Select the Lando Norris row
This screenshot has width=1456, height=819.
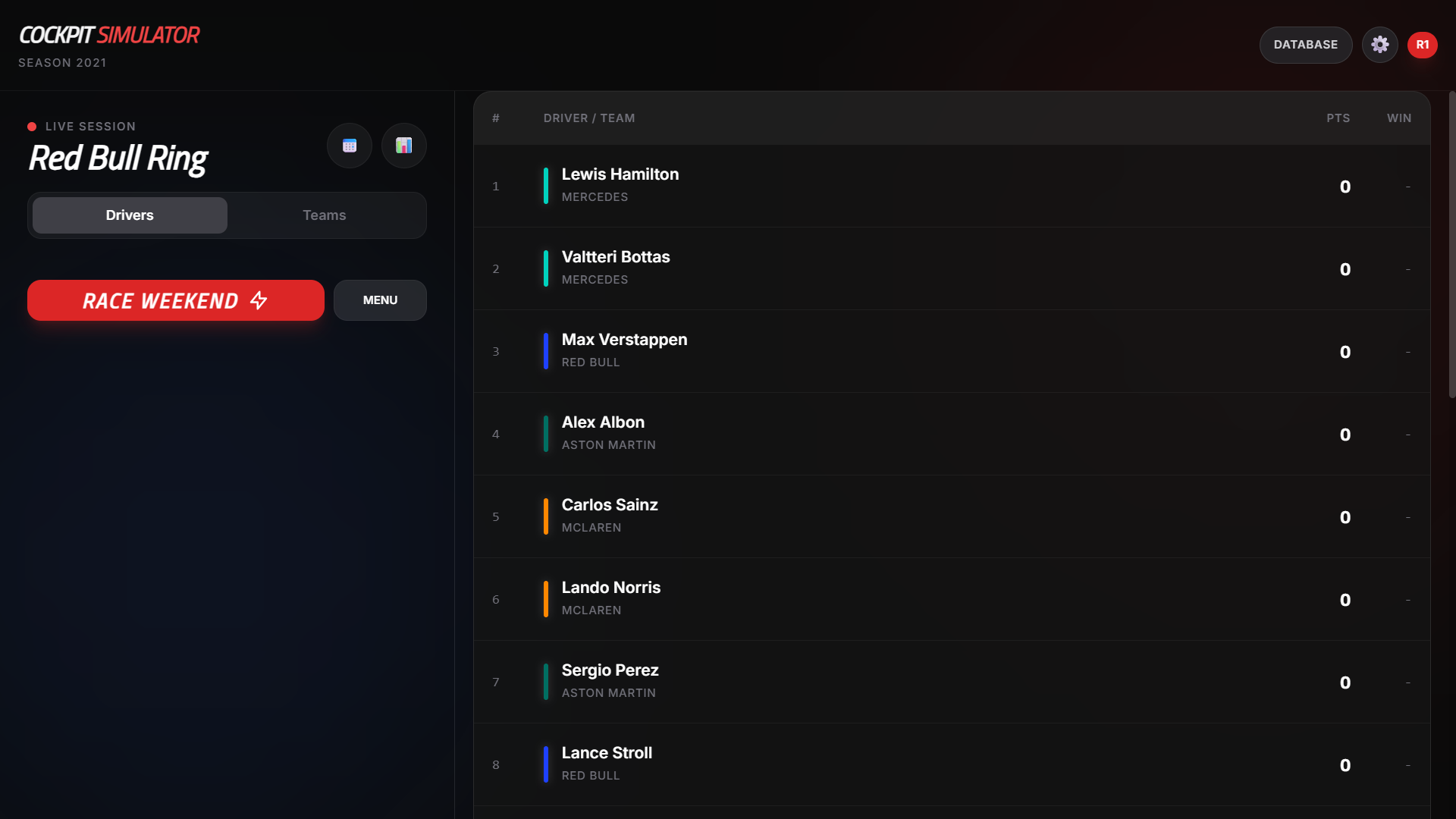point(952,599)
